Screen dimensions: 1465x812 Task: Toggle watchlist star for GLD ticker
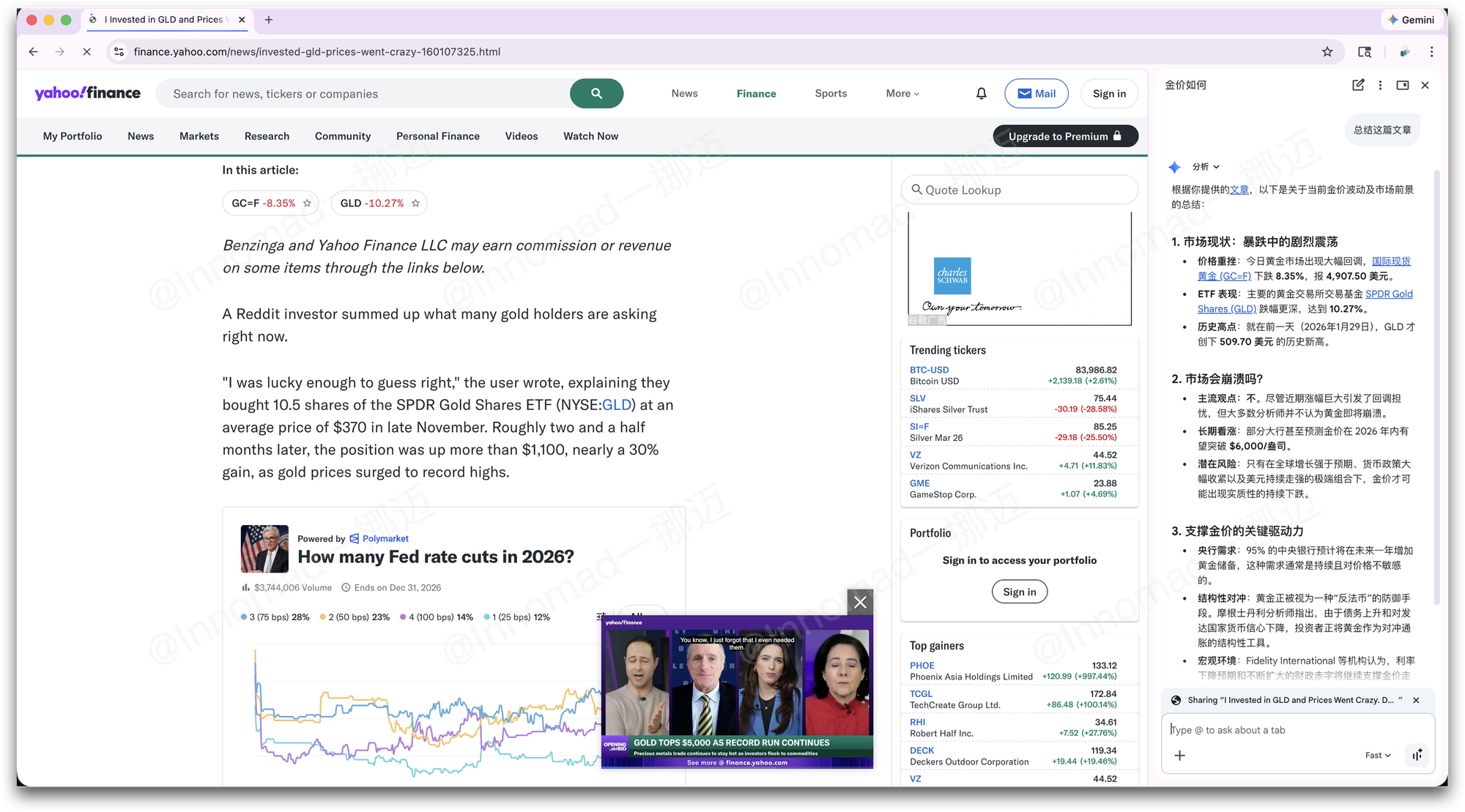click(x=415, y=204)
